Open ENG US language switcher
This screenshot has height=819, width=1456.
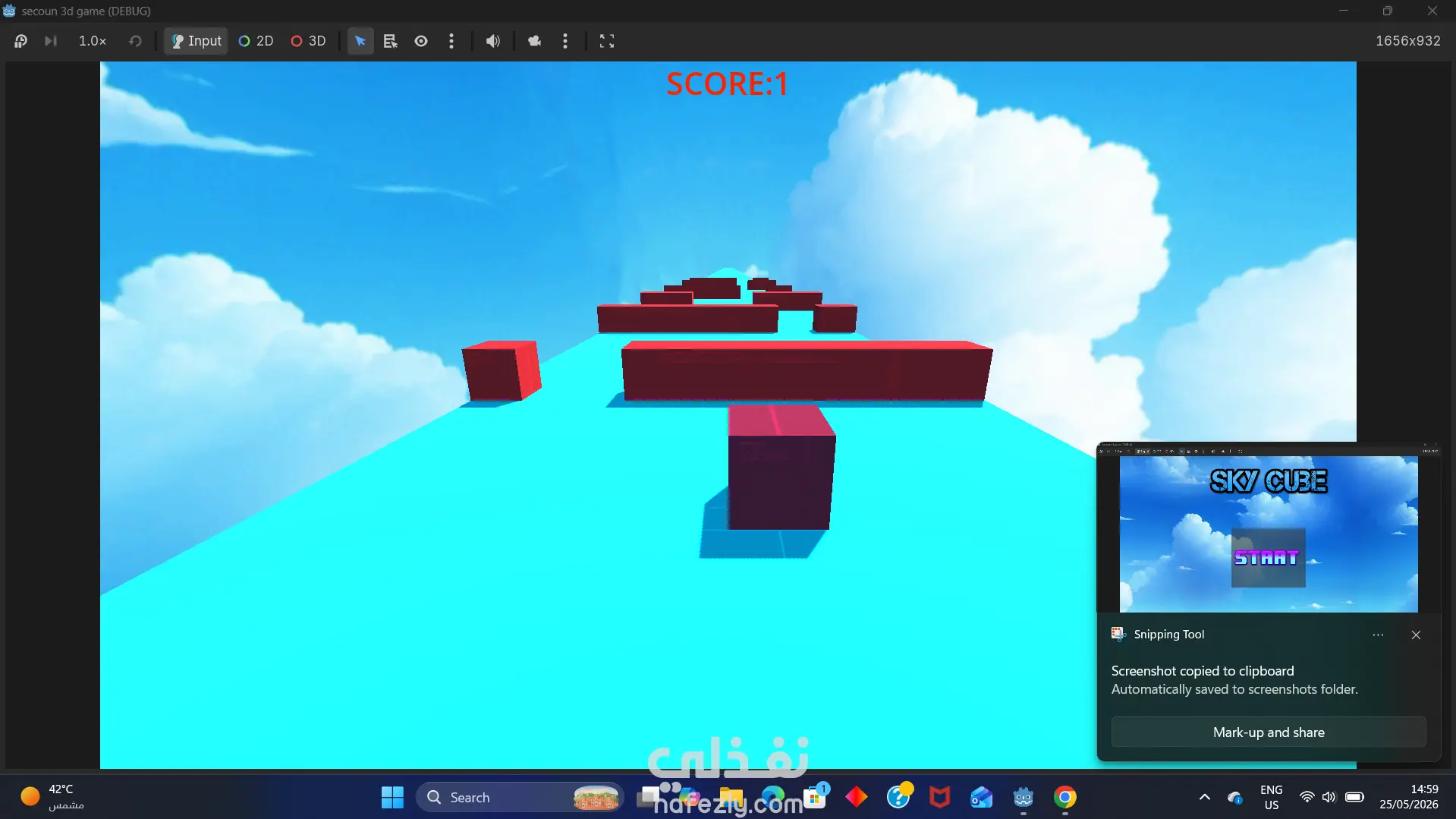click(x=1272, y=797)
